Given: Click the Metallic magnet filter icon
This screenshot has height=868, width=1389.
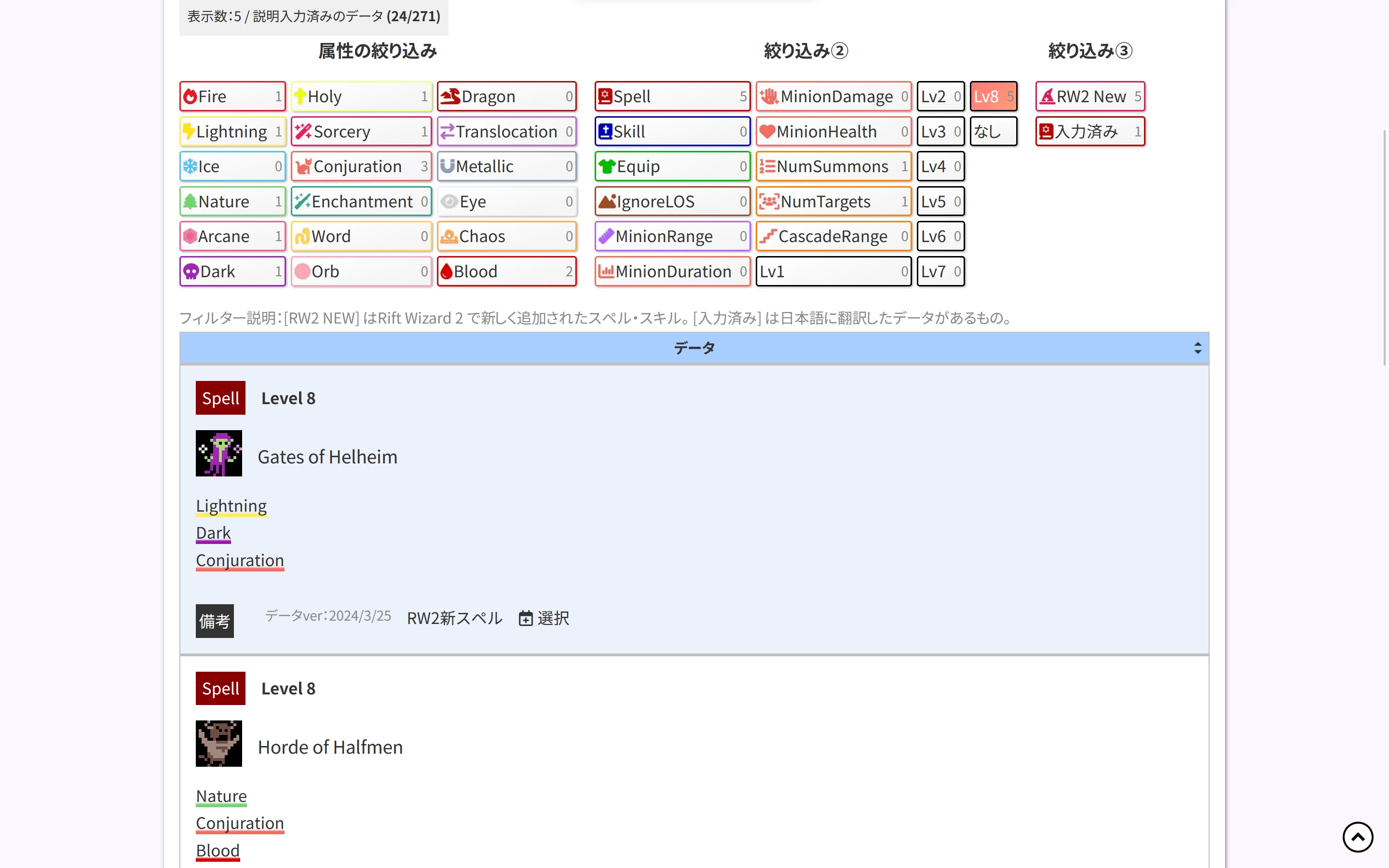Looking at the screenshot, I should click(447, 166).
